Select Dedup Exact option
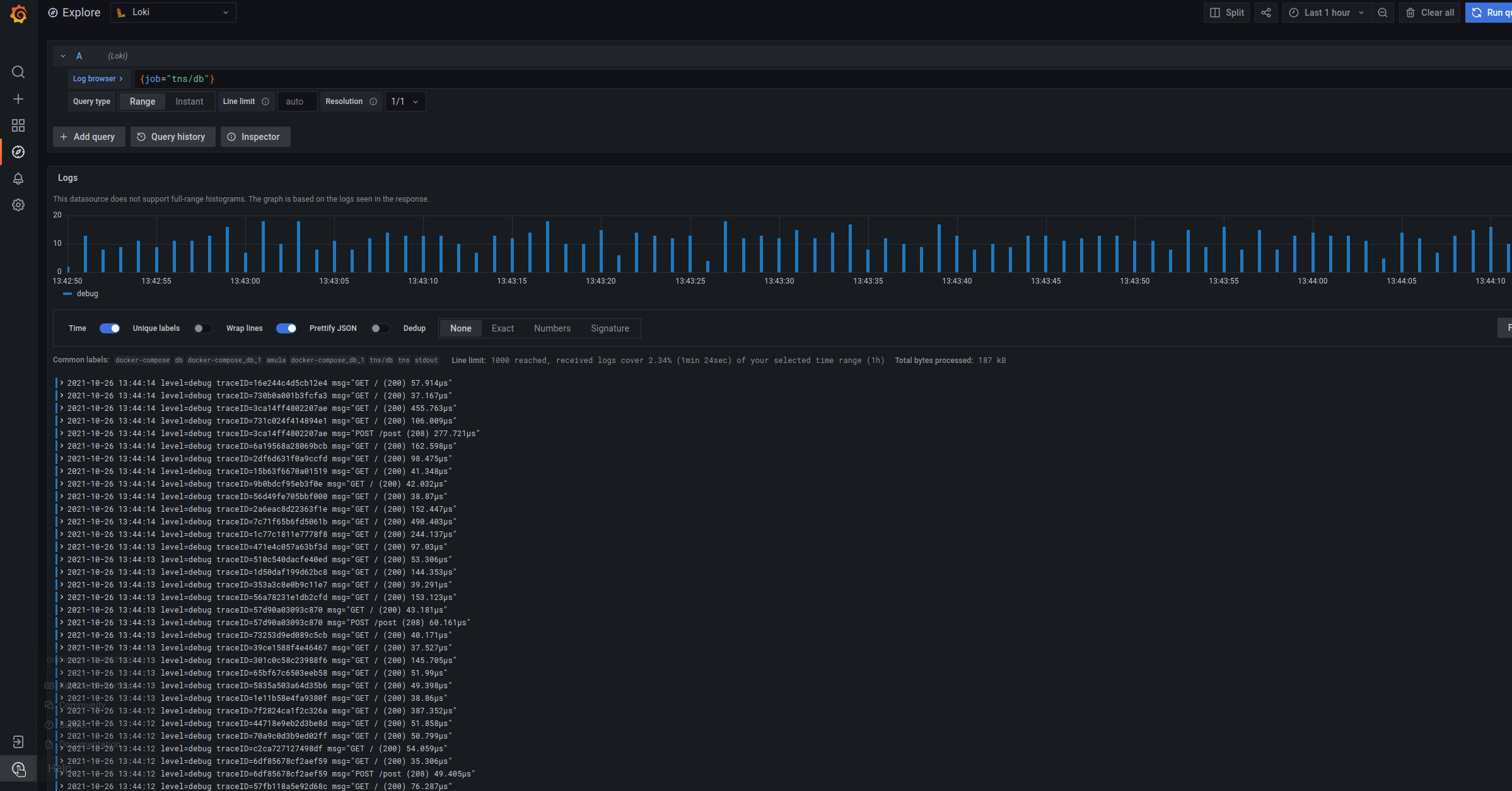The image size is (1512, 791). coord(503,328)
